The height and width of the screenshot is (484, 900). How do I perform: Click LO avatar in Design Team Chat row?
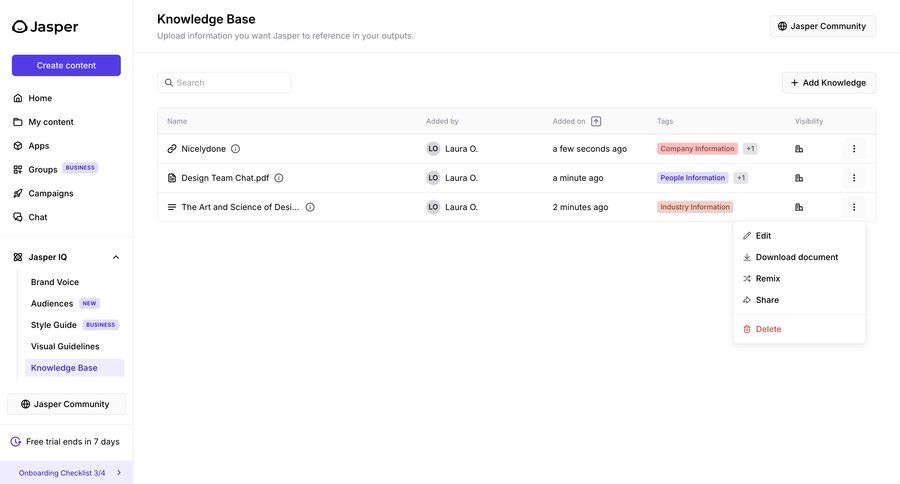(x=433, y=178)
